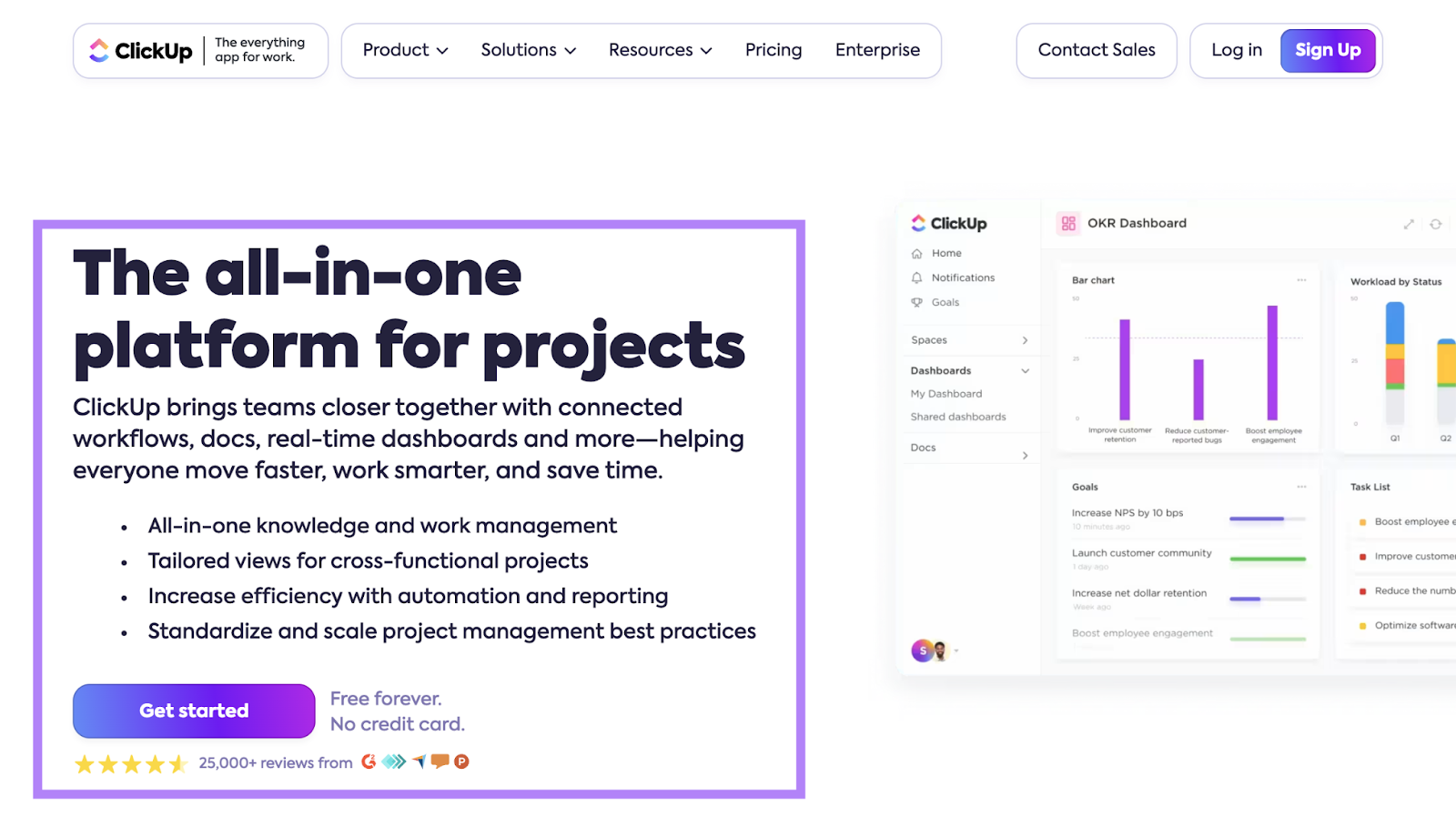Refresh the dashboard with the sync icon
The width and height of the screenshot is (1456, 827).
click(x=1436, y=223)
